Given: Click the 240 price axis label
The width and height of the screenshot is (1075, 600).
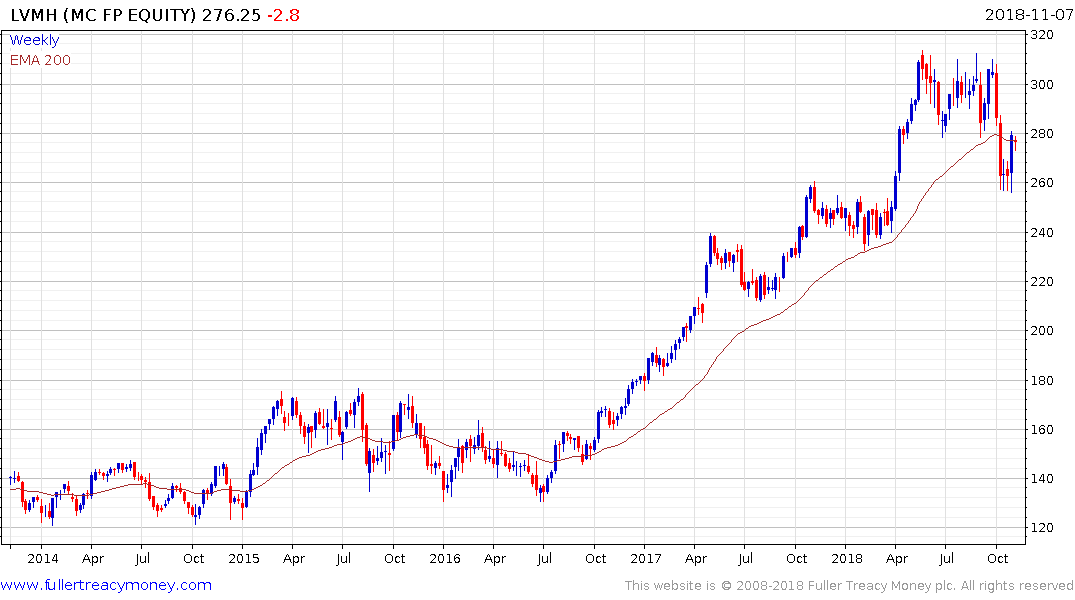Looking at the screenshot, I should (x=1042, y=232).
